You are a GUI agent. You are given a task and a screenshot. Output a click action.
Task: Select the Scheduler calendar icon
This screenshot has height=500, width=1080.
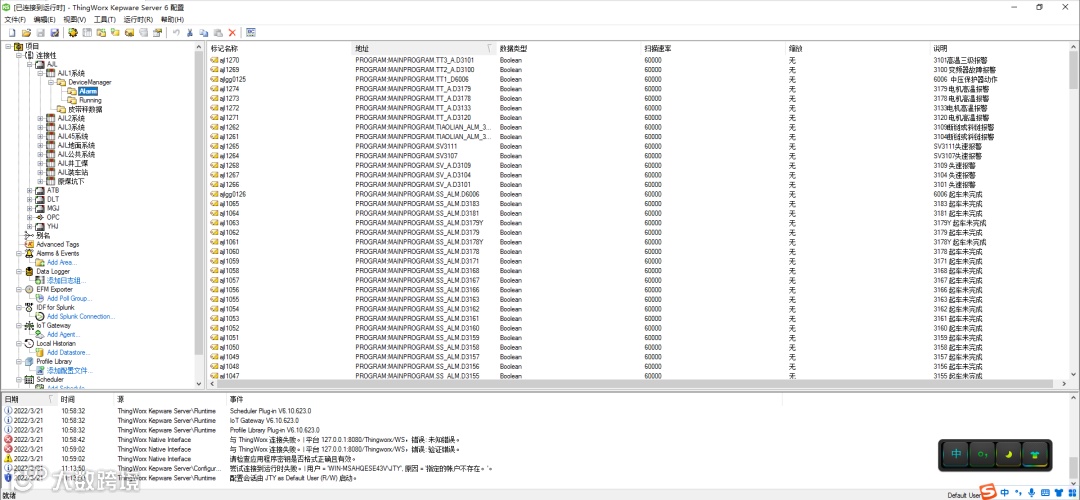[29, 379]
